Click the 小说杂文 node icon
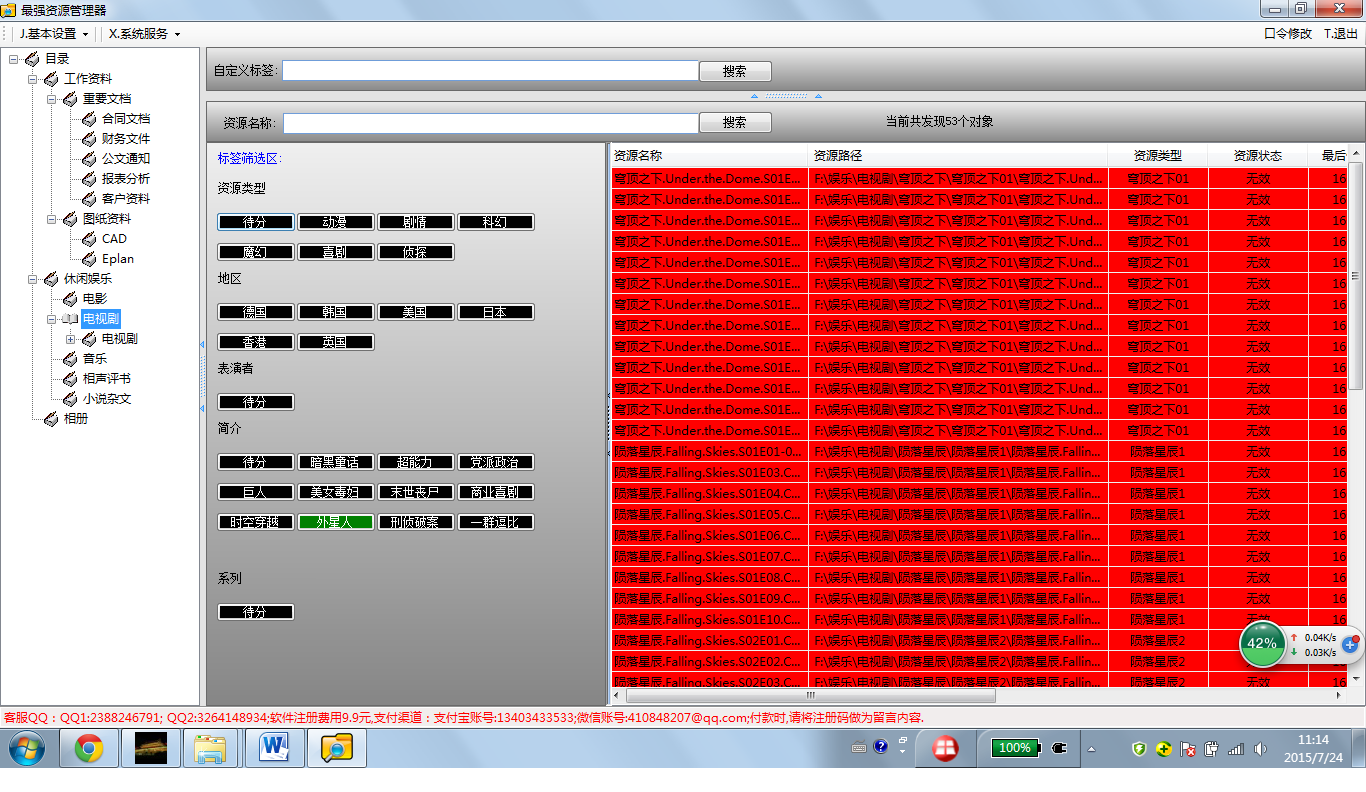Image resolution: width=1366 pixels, height=792 pixels. click(70, 399)
